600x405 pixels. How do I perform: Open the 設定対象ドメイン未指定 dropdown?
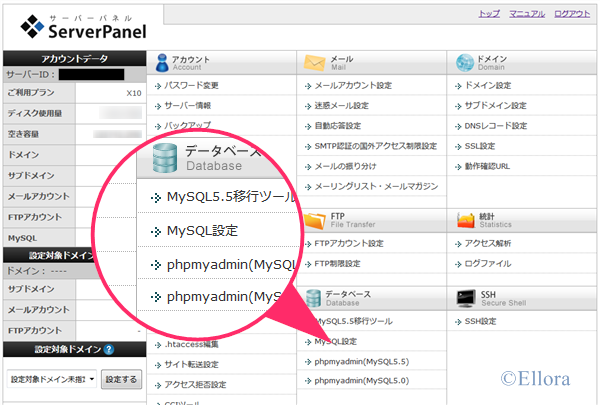(x=52, y=379)
